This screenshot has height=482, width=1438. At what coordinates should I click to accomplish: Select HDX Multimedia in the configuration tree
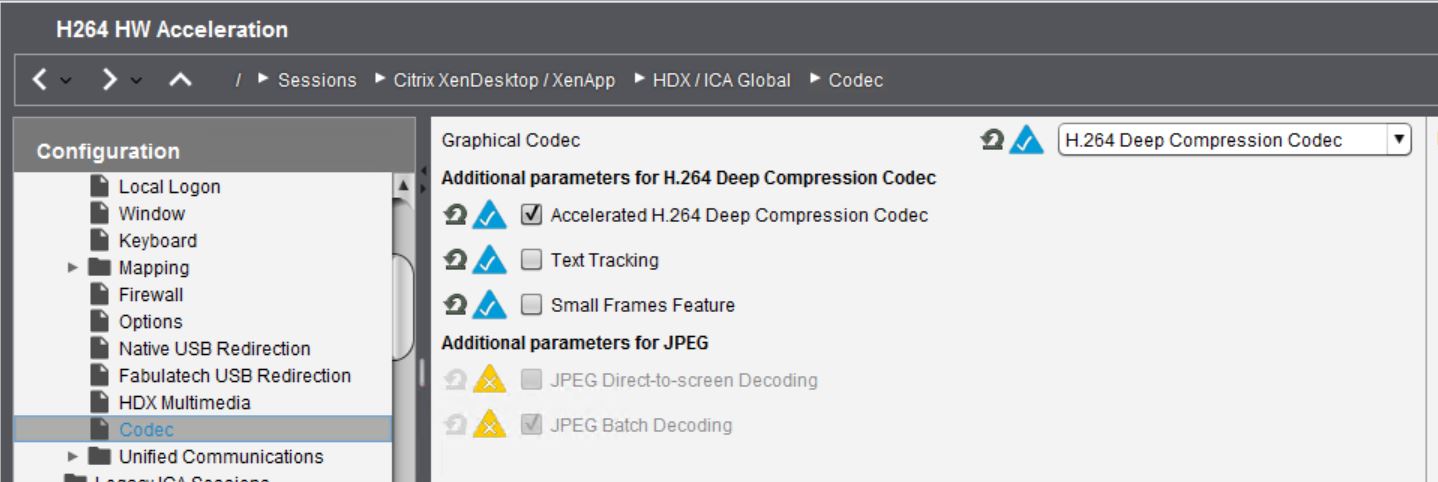click(184, 403)
